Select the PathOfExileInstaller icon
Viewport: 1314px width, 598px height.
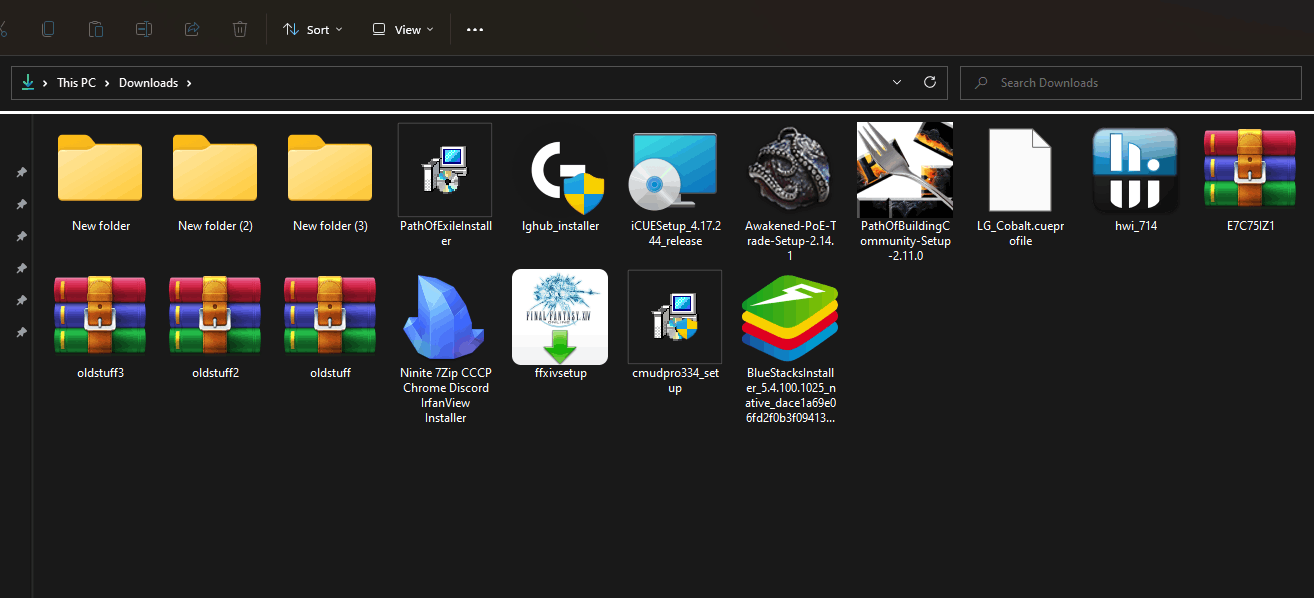[x=445, y=170]
